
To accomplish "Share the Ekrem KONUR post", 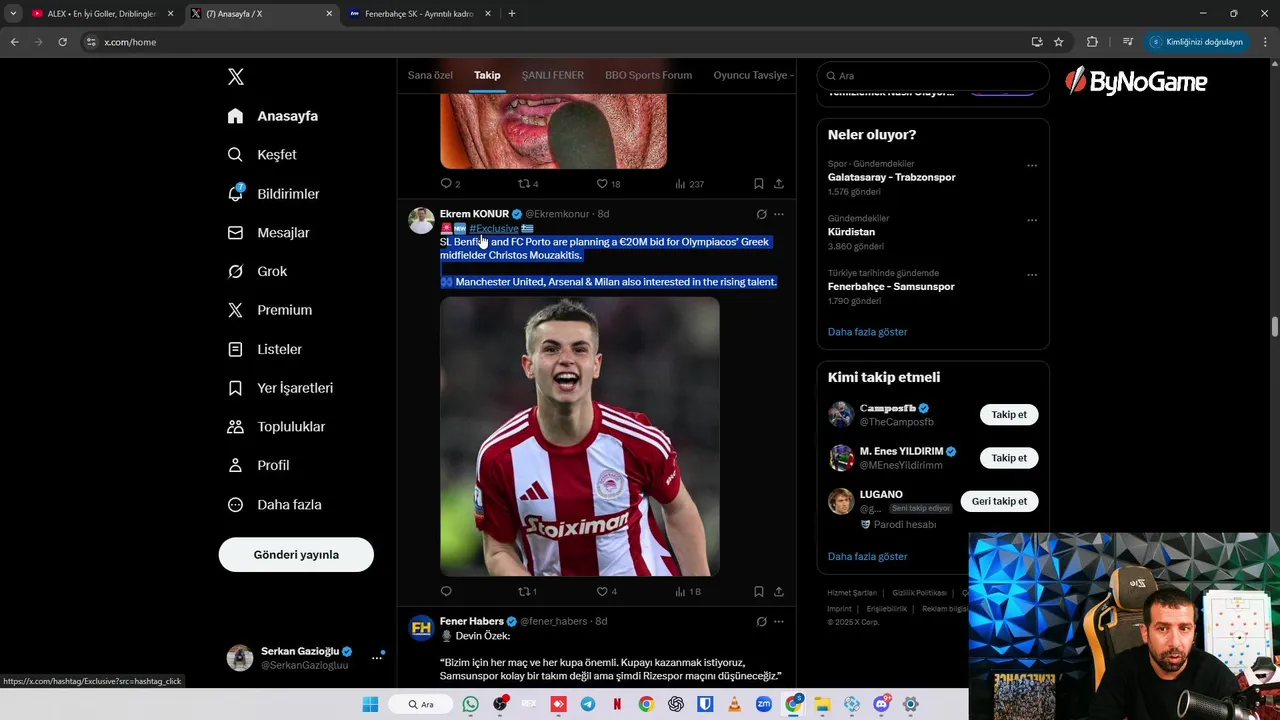I will coord(779,592).
